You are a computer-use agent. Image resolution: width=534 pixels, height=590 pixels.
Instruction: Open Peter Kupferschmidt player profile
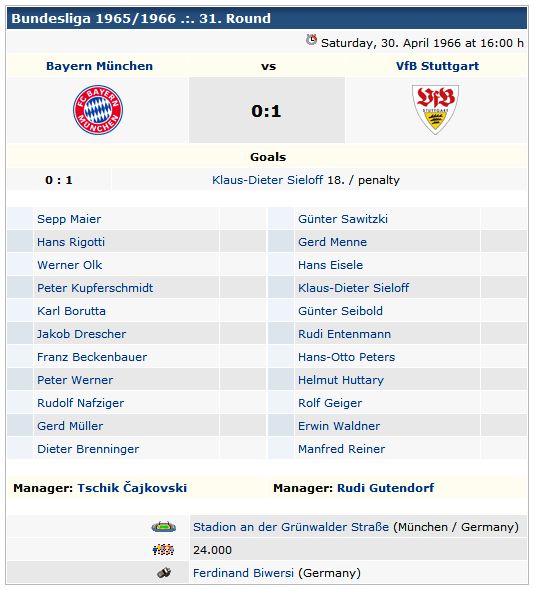[x=95, y=288]
